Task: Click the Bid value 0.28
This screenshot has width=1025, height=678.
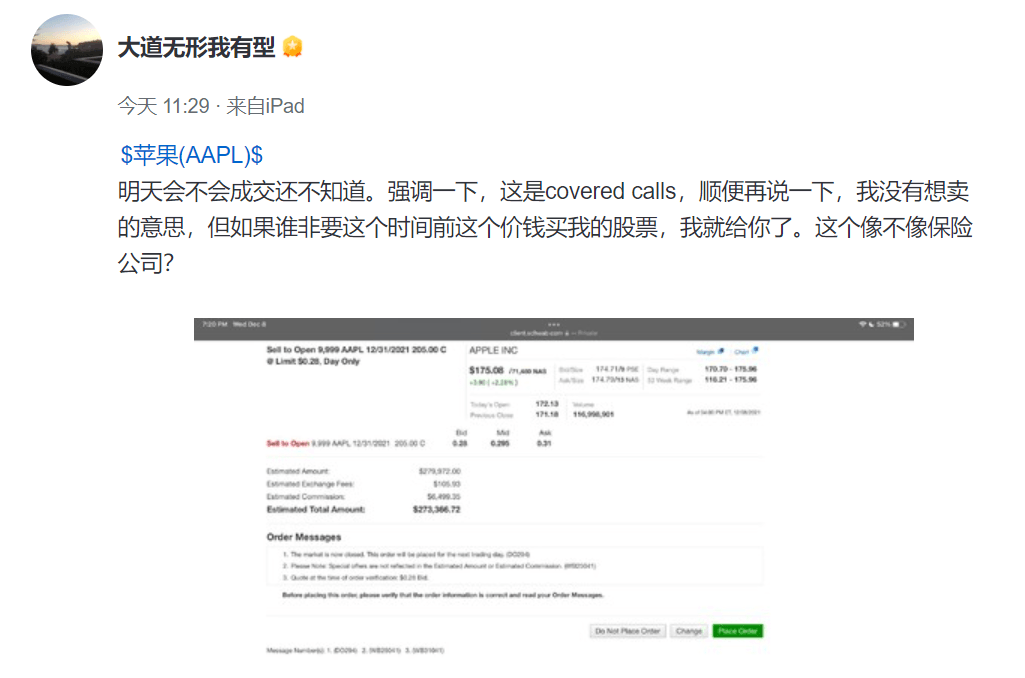Action: [460, 443]
